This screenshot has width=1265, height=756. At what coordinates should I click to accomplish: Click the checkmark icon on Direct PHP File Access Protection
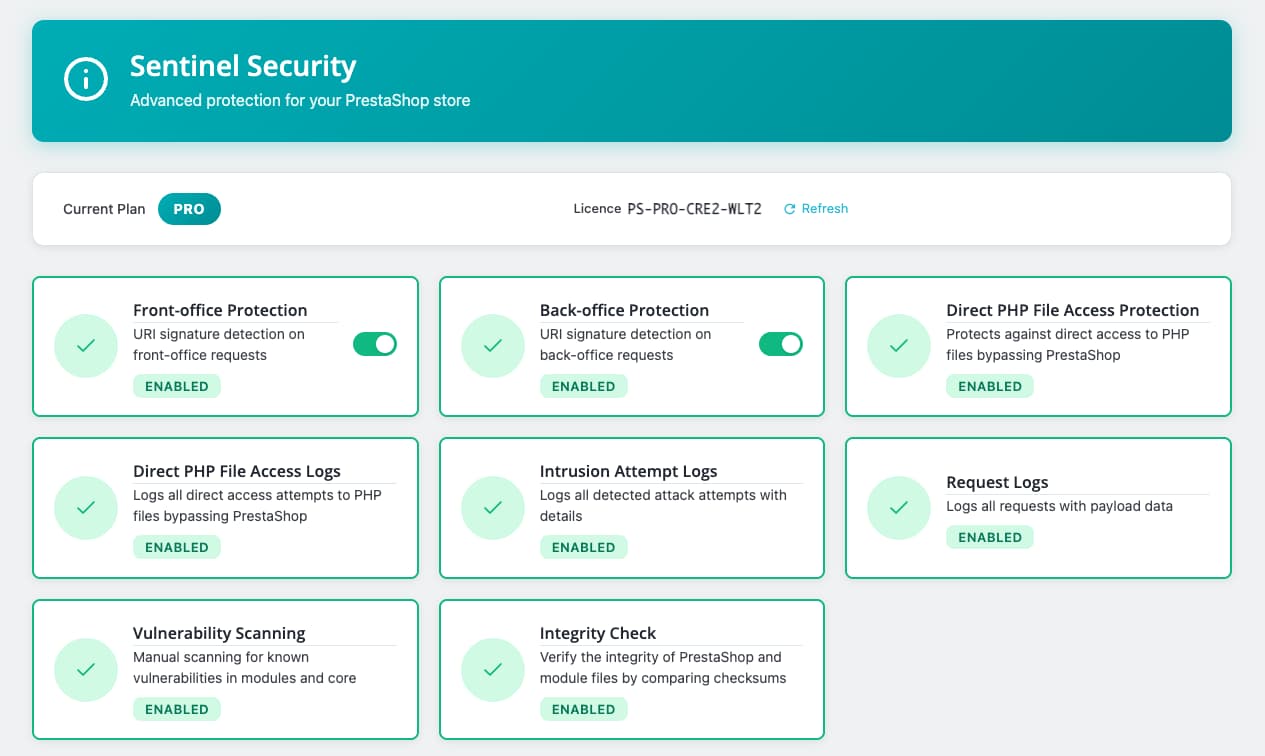point(898,345)
